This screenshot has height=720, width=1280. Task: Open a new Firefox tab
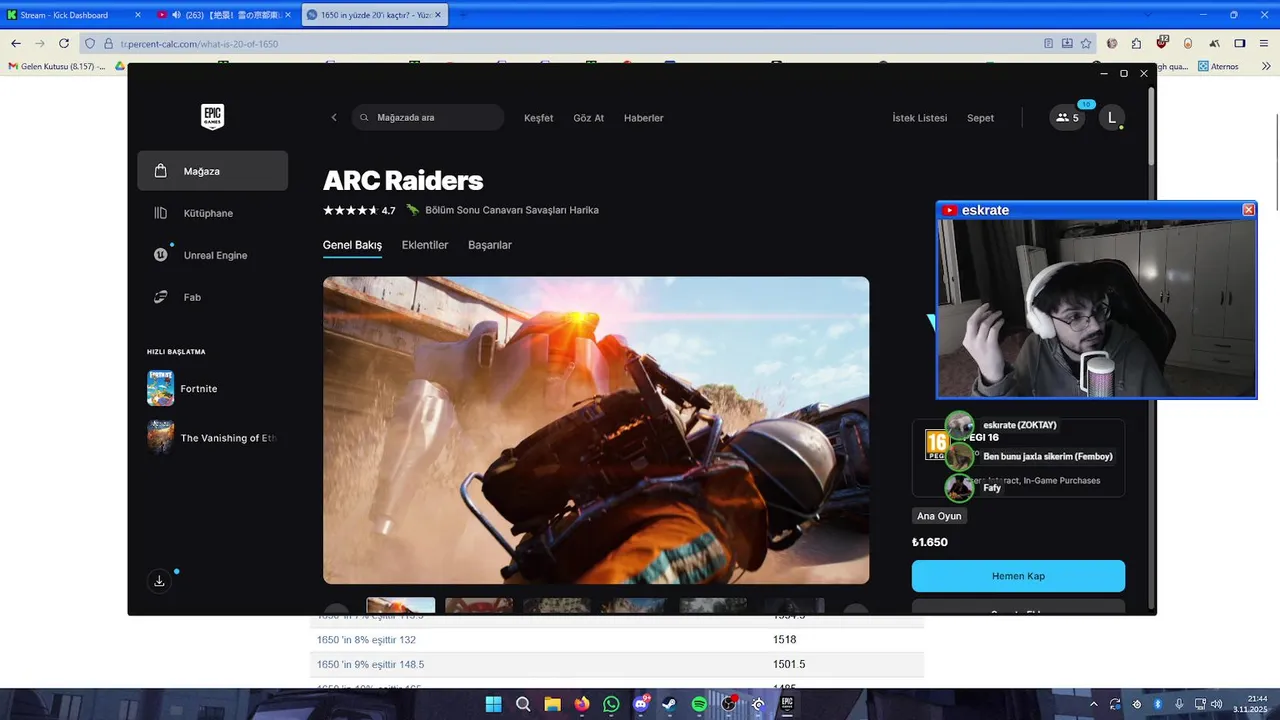coord(461,15)
